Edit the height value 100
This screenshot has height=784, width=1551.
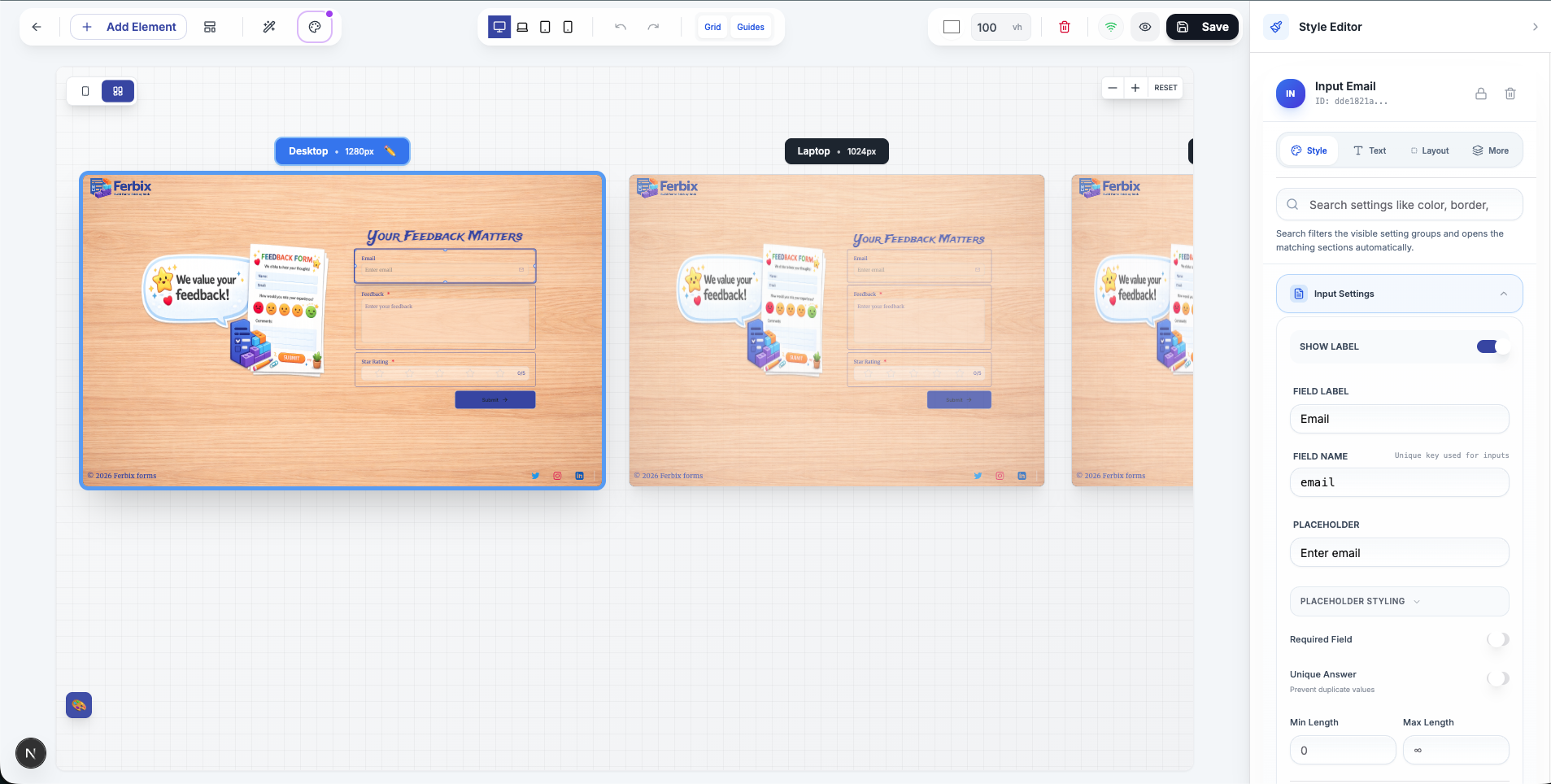(987, 27)
